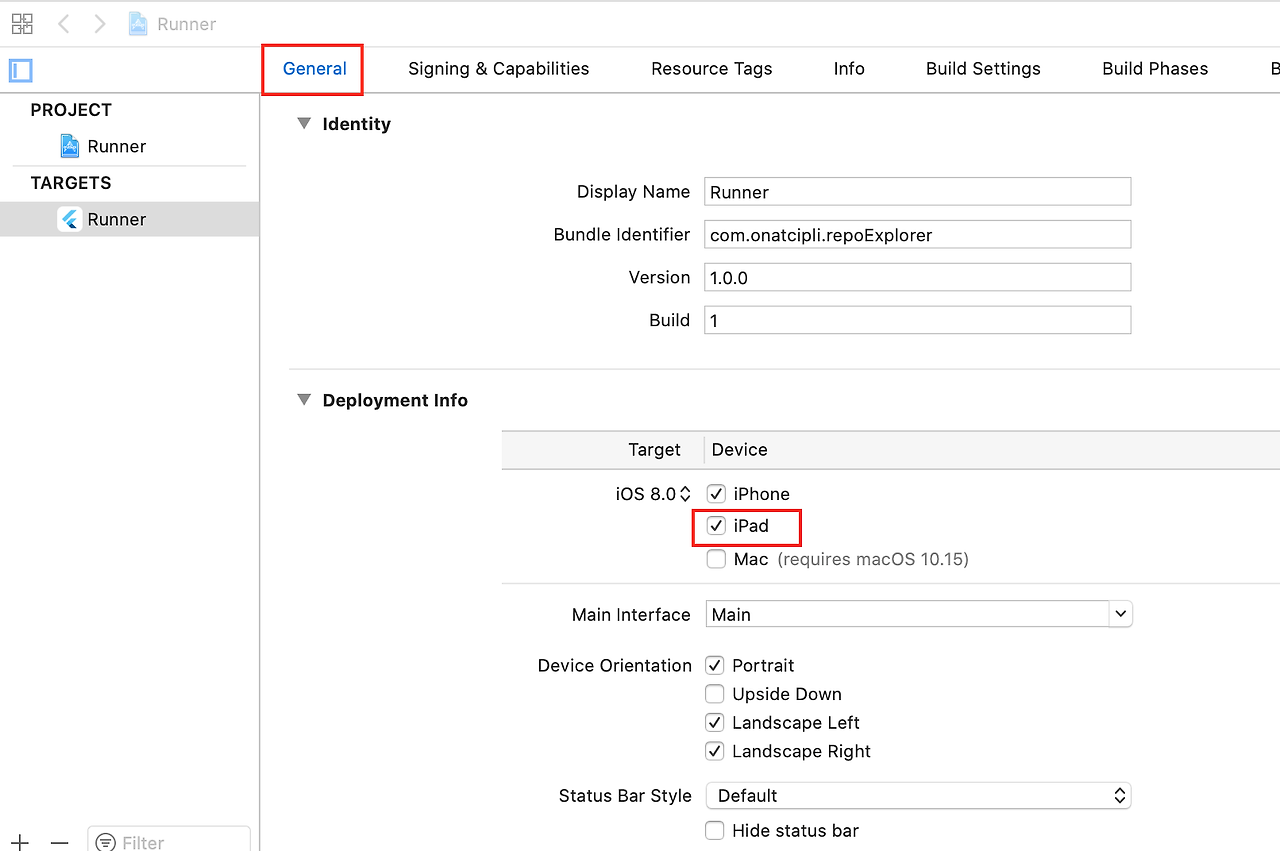Collapse the Identity section
The image size is (1280, 851).
click(x=304, y=124)
